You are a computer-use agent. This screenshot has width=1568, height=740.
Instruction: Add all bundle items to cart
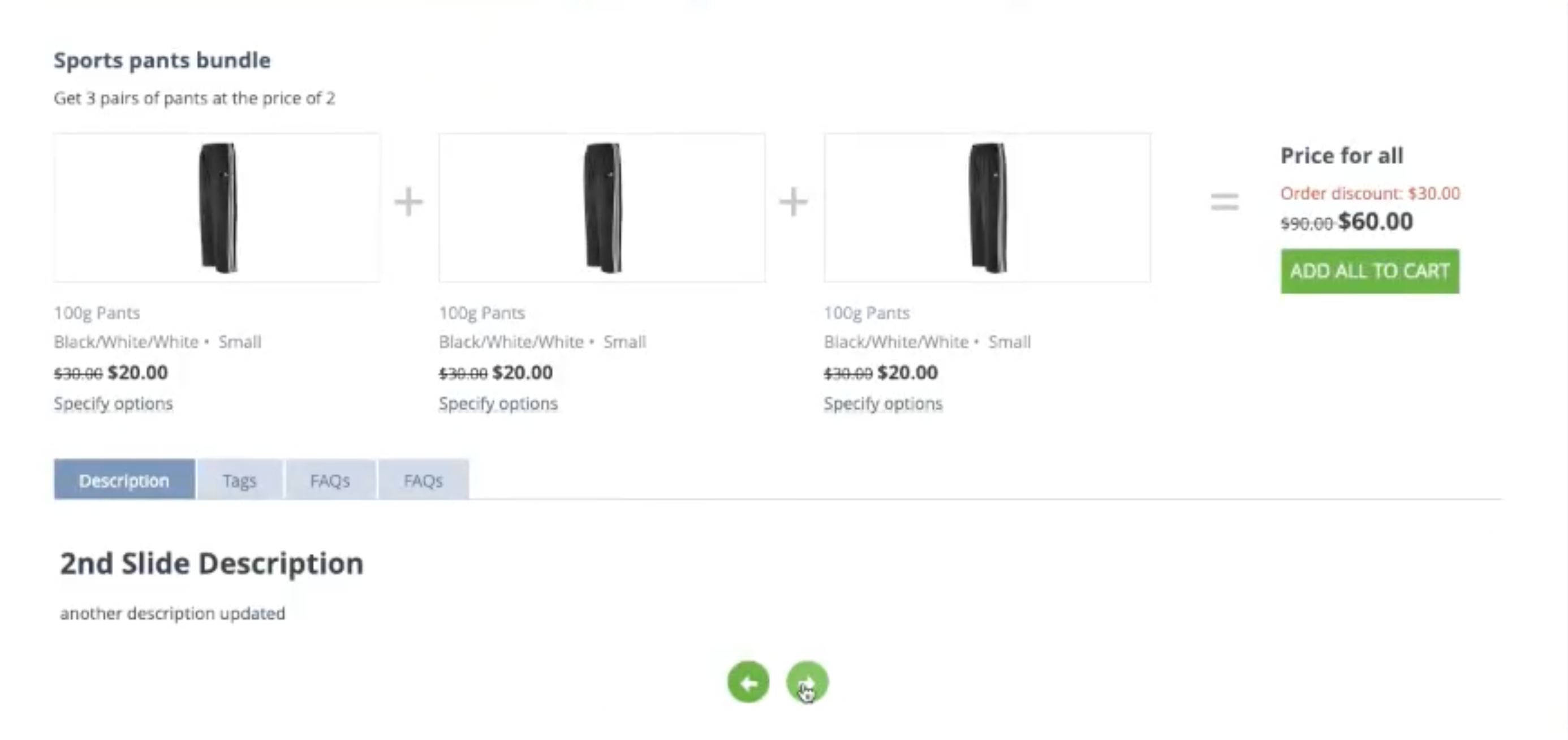click(x=1369, y=272)
